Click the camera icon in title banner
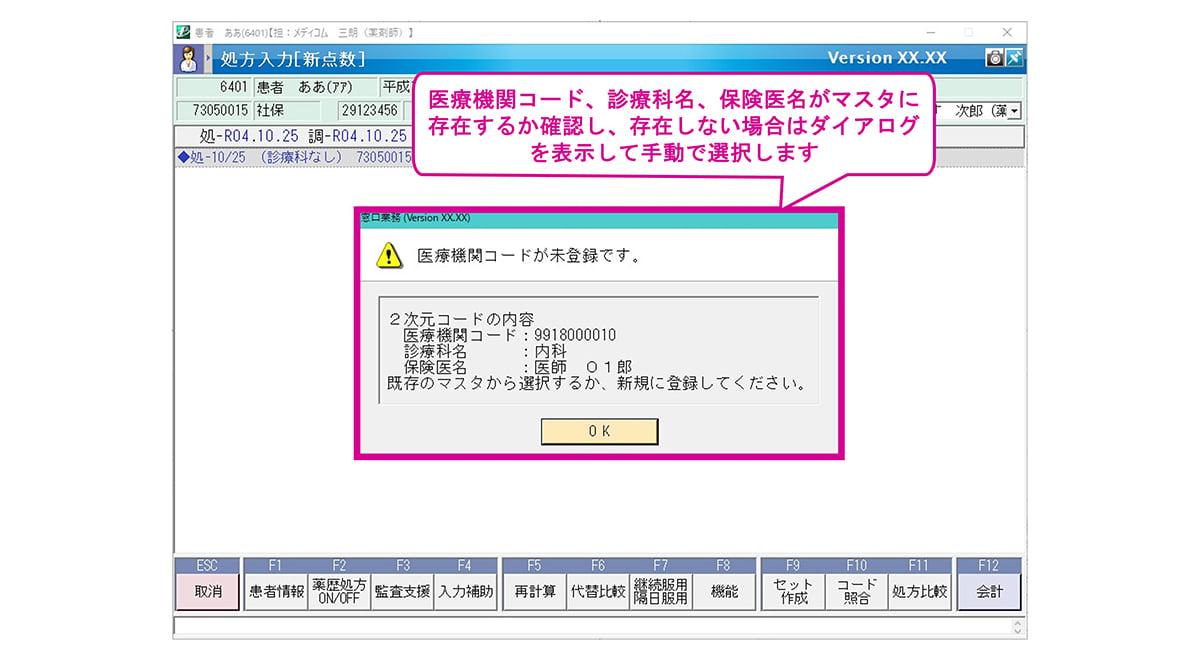1200x660 pixels. 994,58
